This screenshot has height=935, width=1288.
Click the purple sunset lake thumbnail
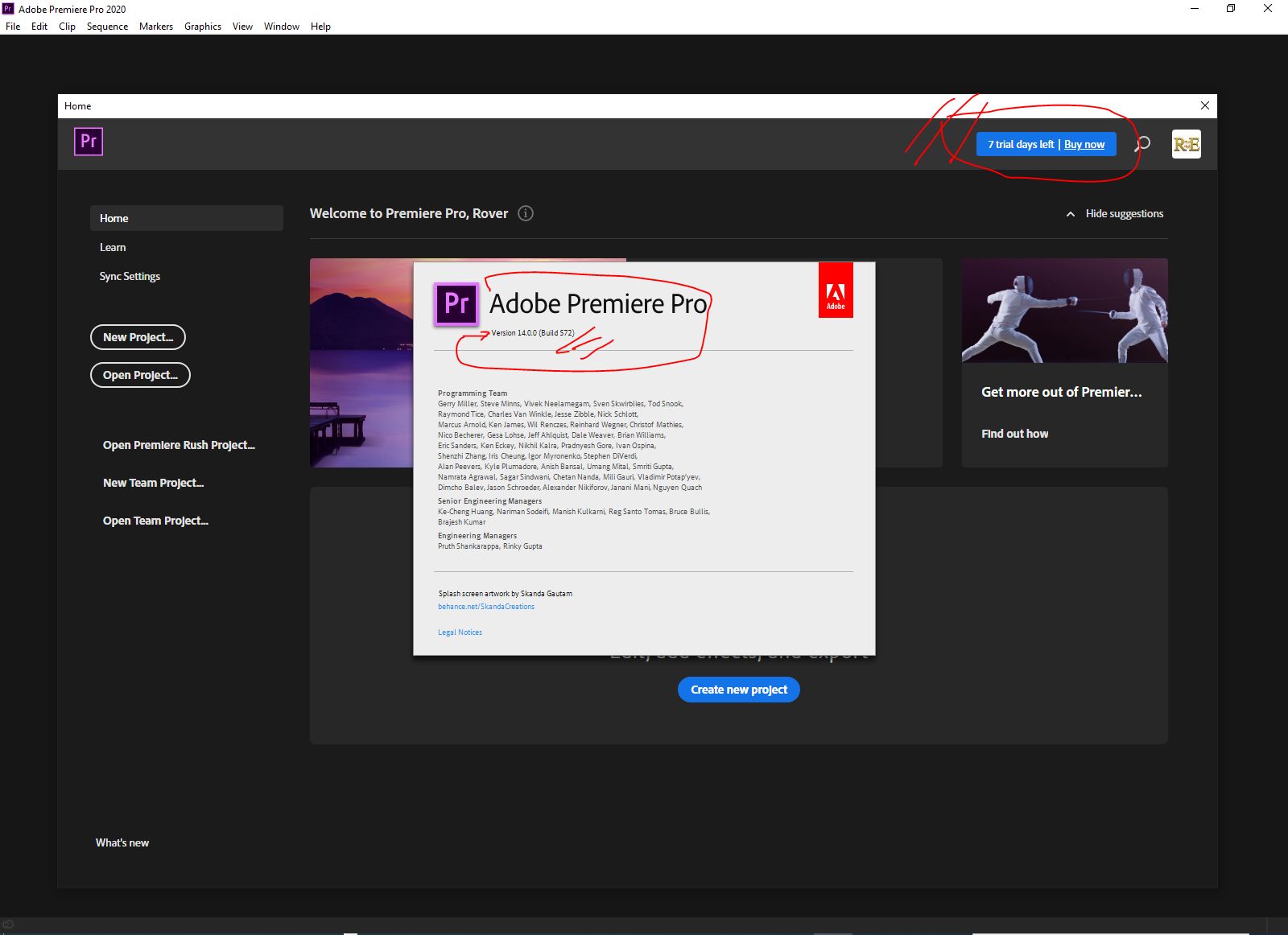[361, 362]
